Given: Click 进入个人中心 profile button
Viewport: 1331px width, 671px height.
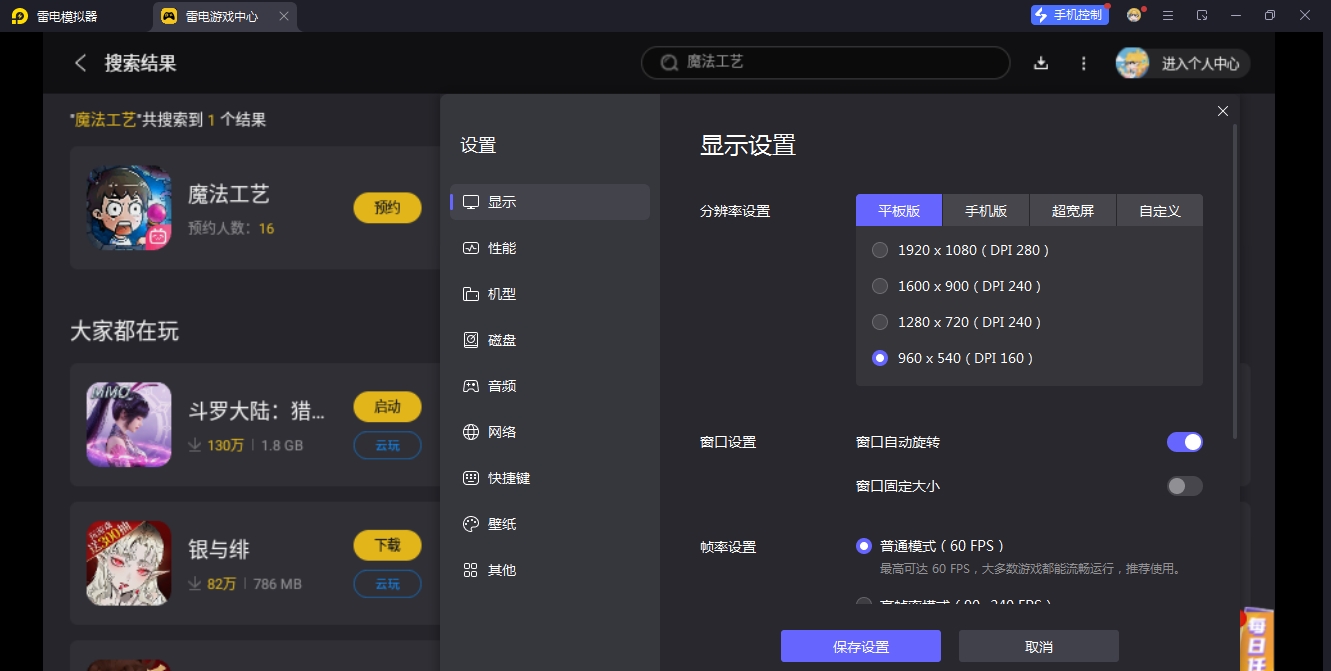Looking at the screenshot, I should 1183,63.
